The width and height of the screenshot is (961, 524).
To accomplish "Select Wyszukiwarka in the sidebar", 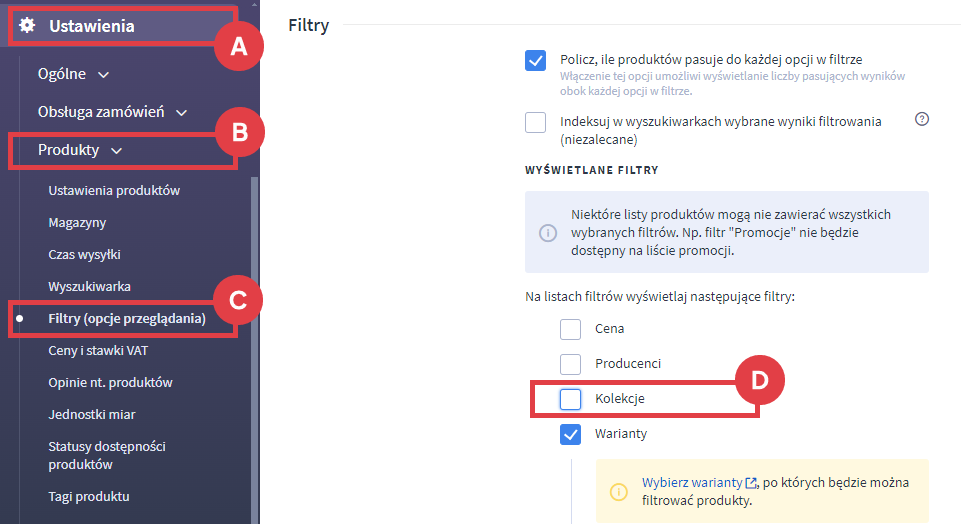I will pos(89,286).
